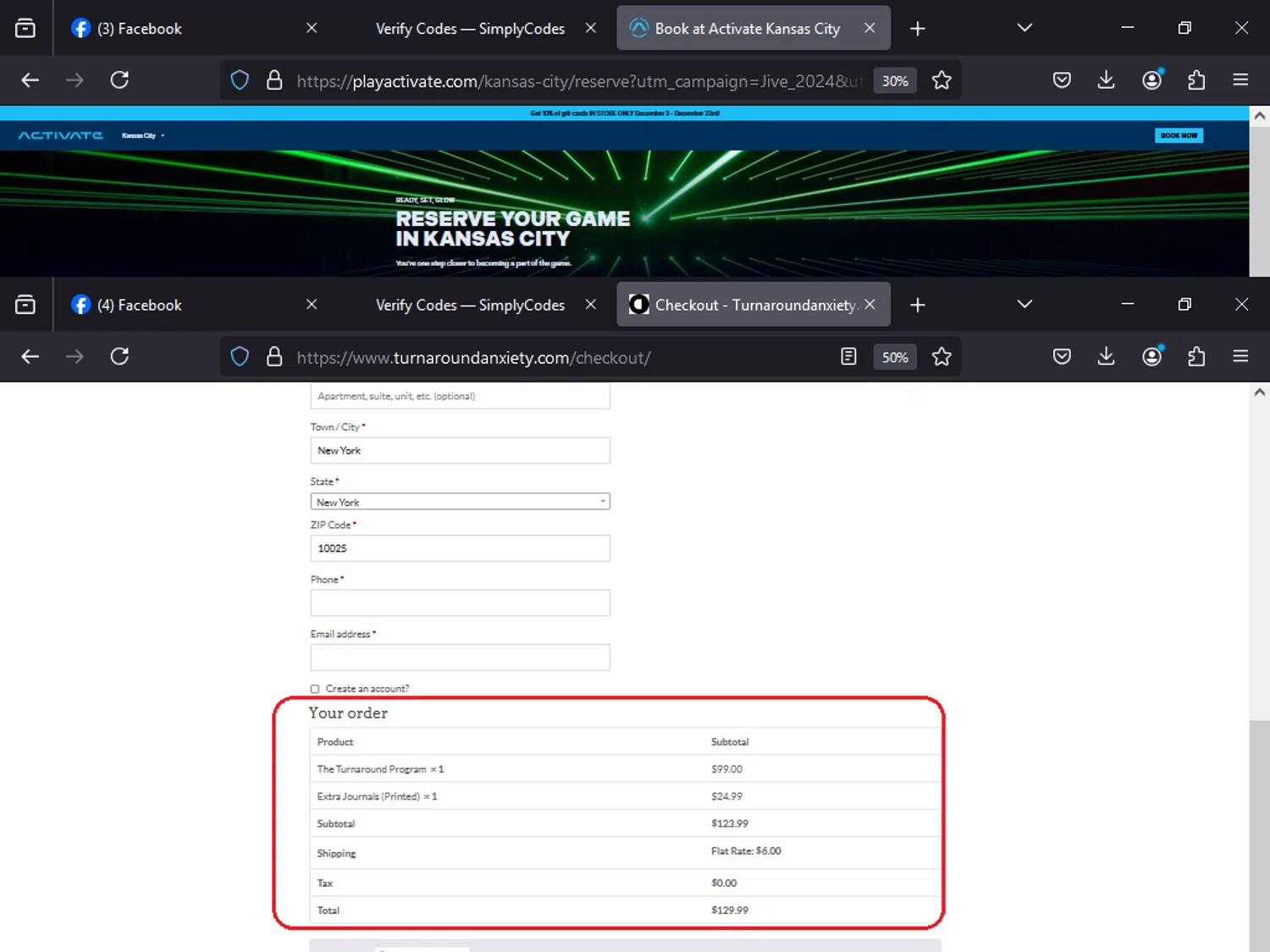This screenshot has width=1270, height=952.
Task: Open Firefox View in Checkout window
Action: 25,305
